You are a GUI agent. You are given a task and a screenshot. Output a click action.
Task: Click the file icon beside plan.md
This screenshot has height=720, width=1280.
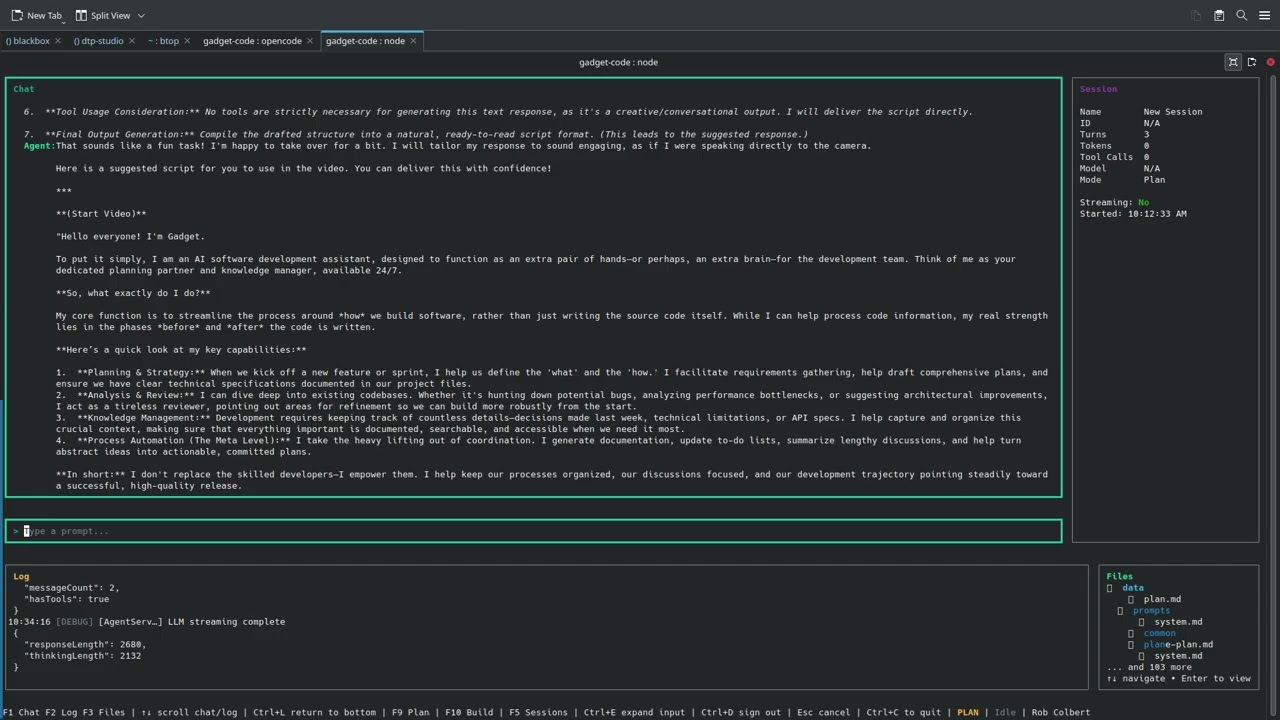pyautogui.click(x=1131, y=599)
